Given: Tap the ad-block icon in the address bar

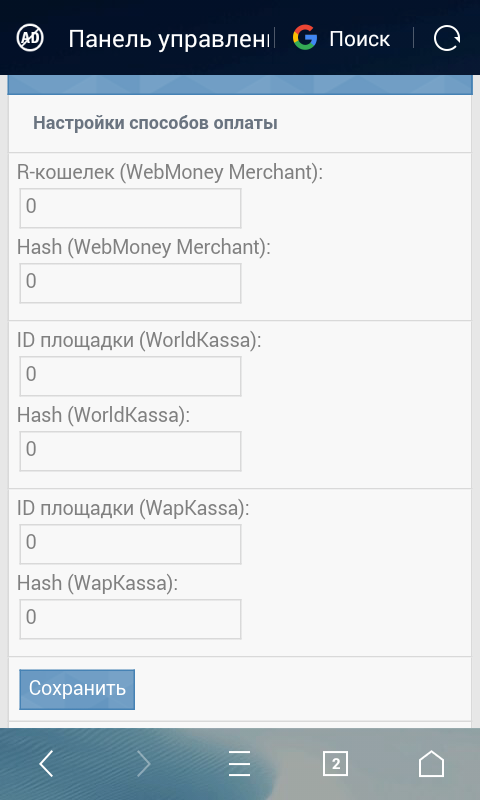Looking at the screenshot, I should [30, 38].
